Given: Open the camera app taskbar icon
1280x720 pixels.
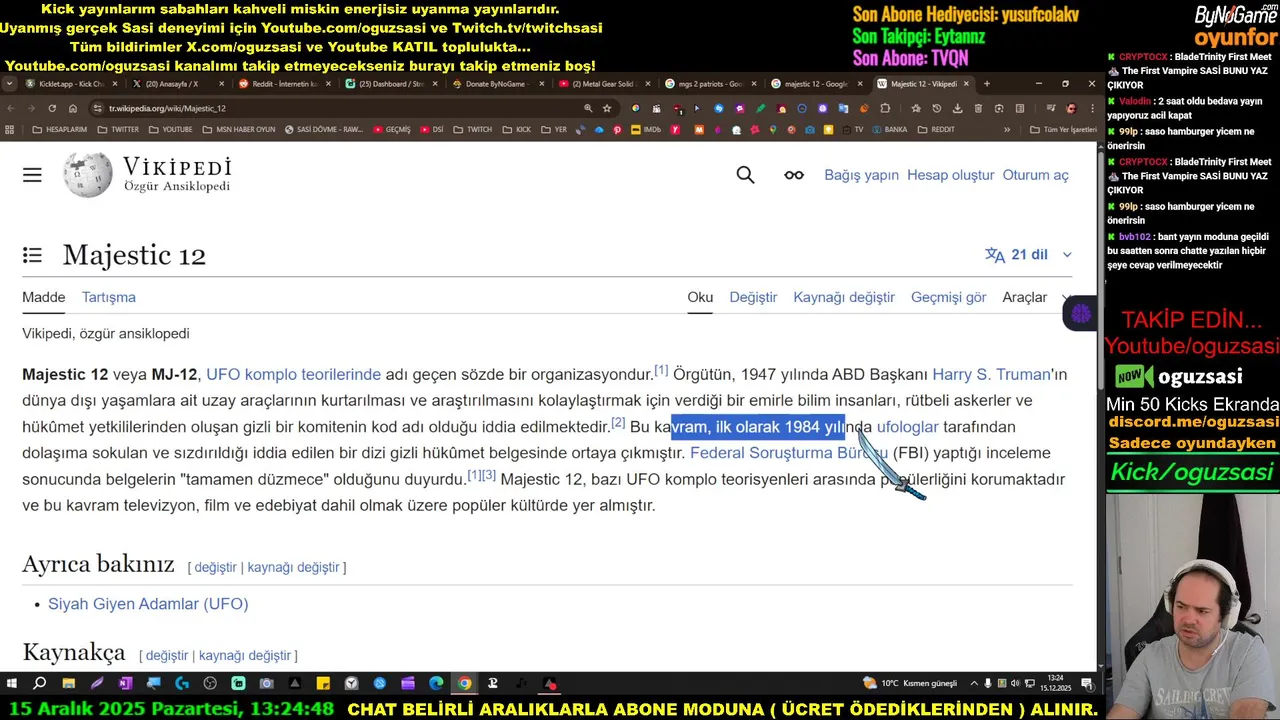Looking at the screenshot, I should coord(266,684).
